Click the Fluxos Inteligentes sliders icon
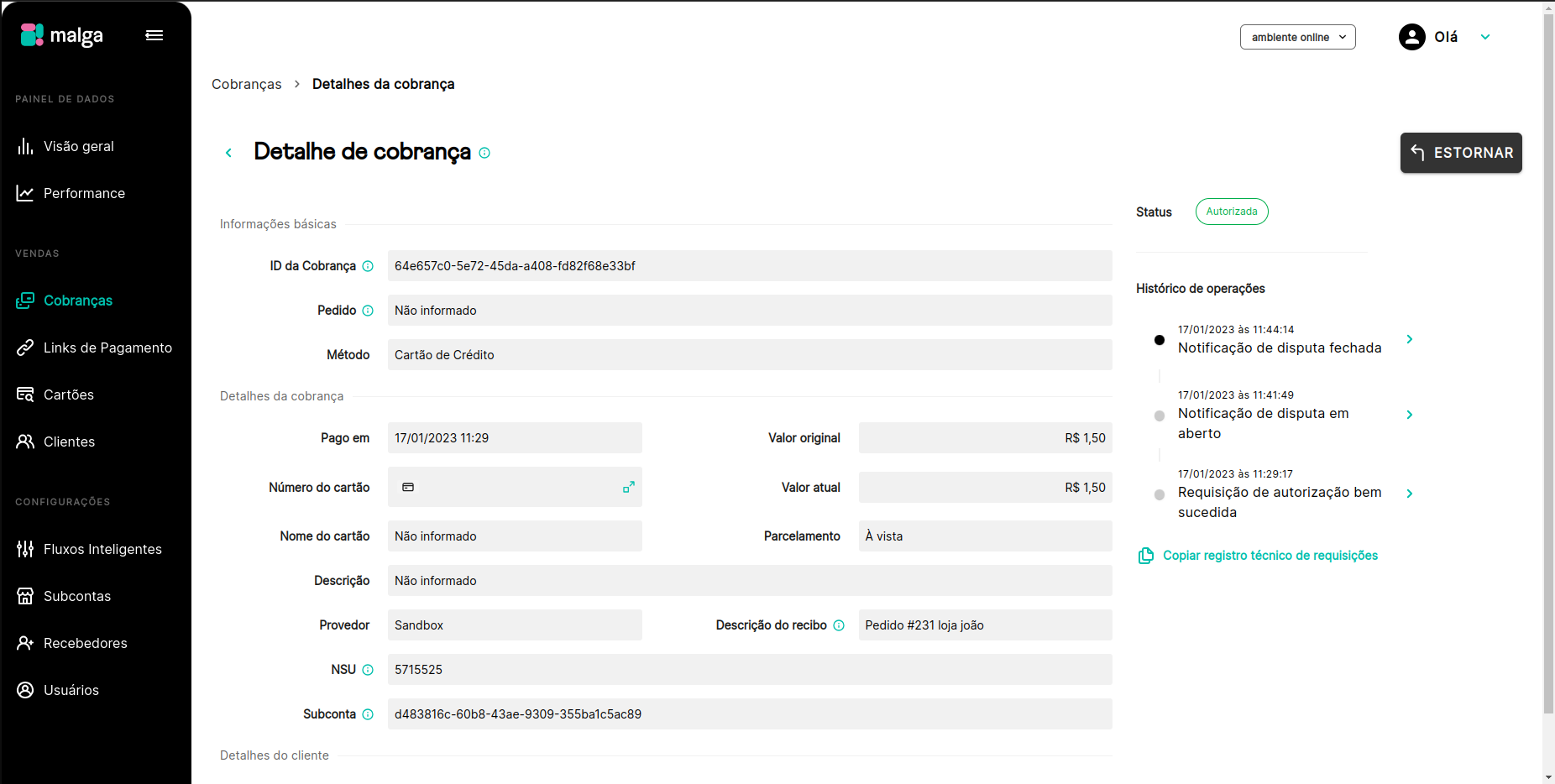 [25, 549]
